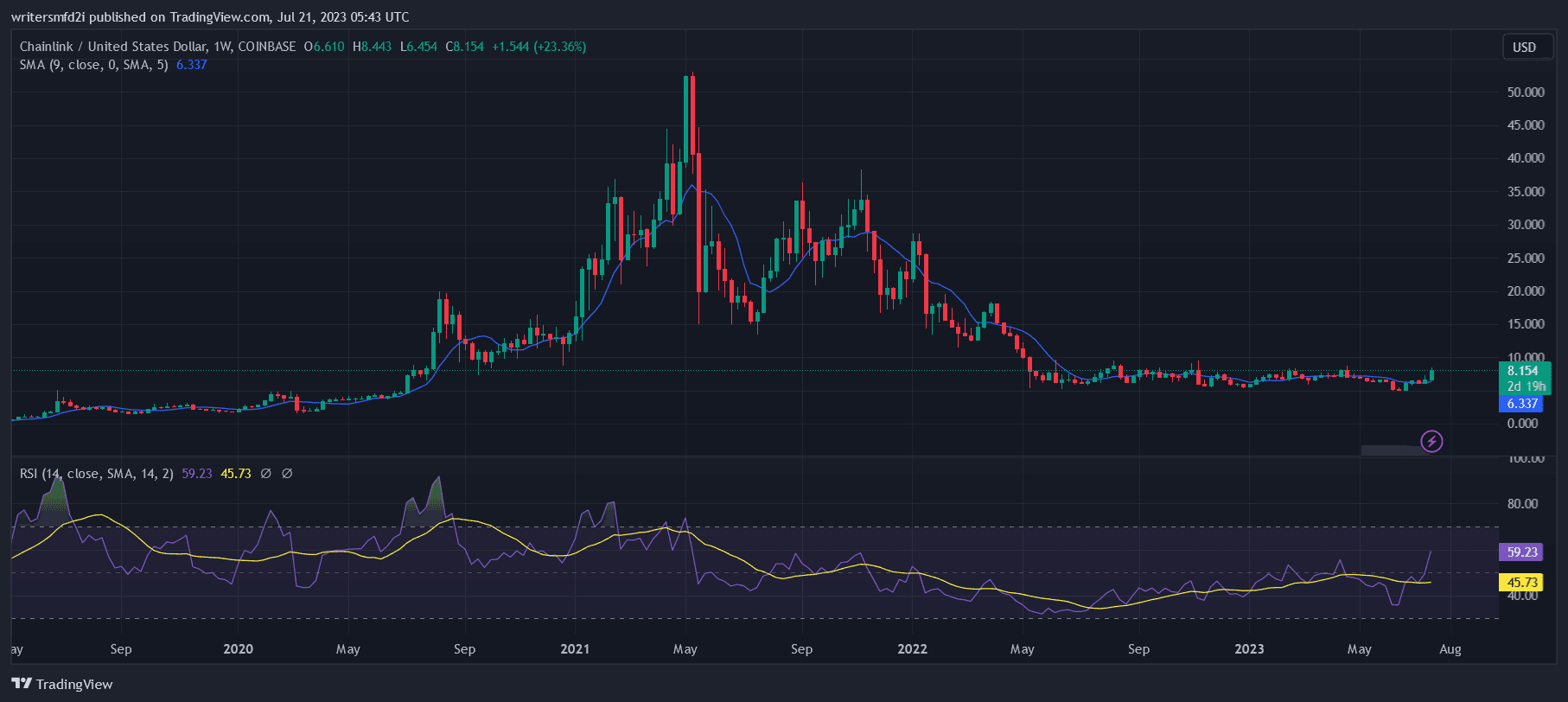Click the Aug label on time axis

pyautogui.click(x=1450, y=649)
